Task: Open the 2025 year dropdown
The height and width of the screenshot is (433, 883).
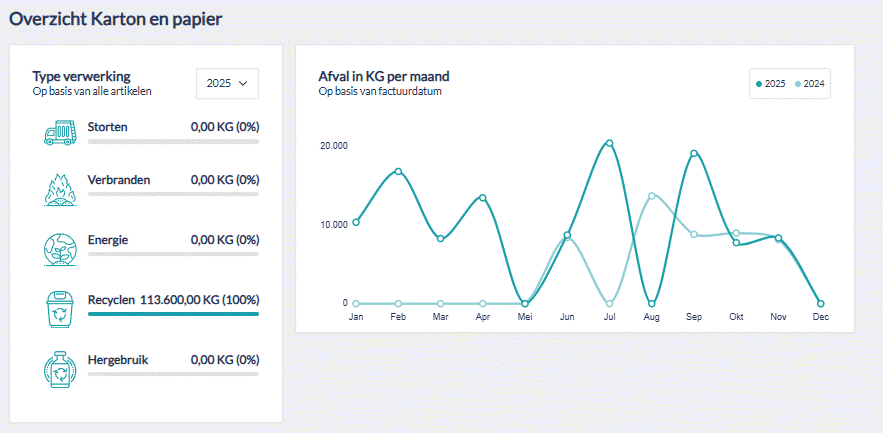Action: [x=227, y=84]
